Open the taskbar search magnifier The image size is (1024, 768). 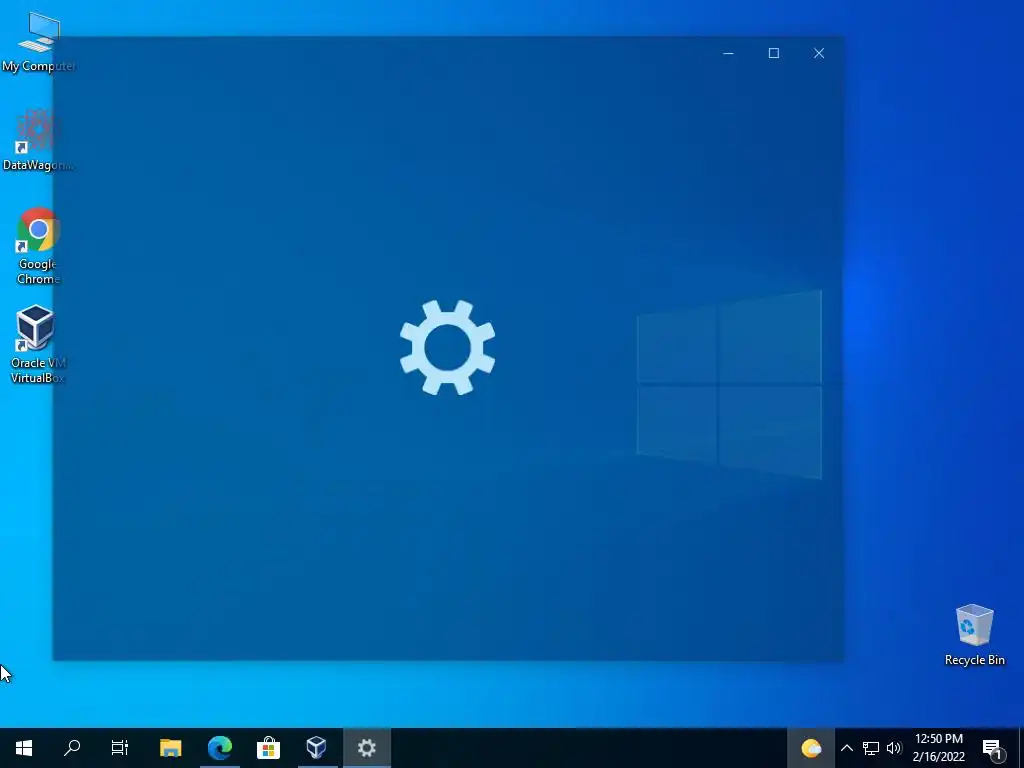(x=72, y=748)
